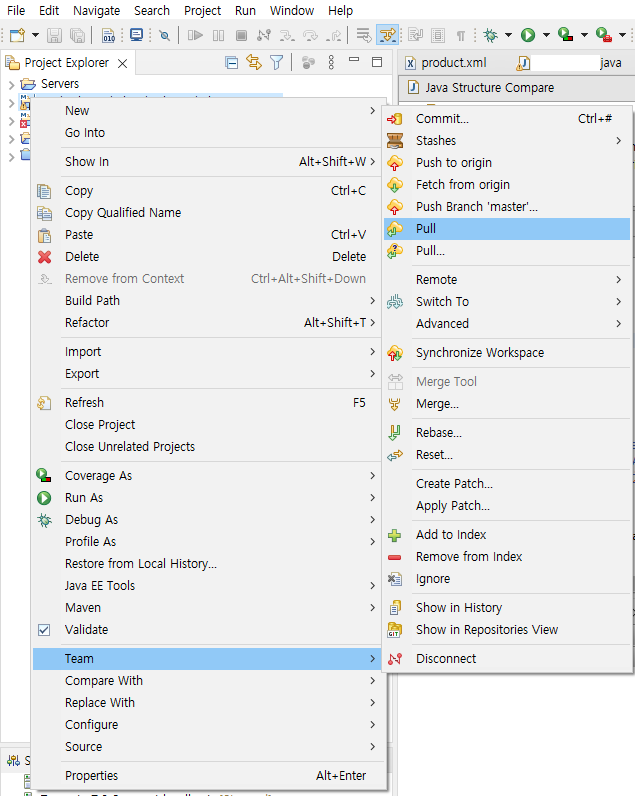Click the Debug bug icon in toolbar

pos(490,36)
